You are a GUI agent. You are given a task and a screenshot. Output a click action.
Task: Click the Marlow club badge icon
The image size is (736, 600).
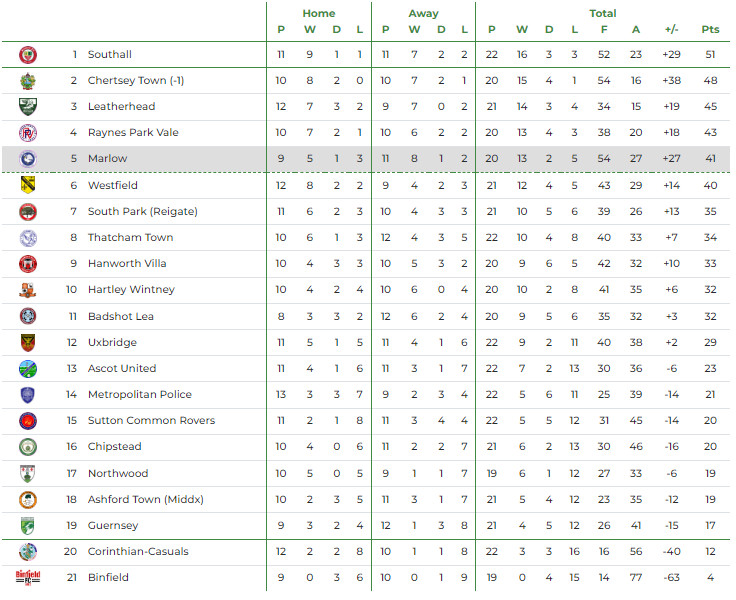28,158
